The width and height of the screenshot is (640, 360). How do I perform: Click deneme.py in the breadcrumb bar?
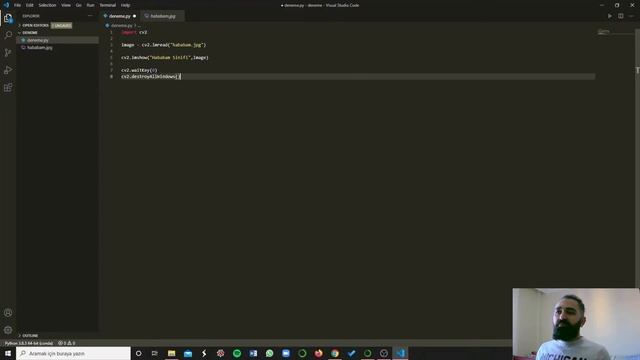point(121,25)
